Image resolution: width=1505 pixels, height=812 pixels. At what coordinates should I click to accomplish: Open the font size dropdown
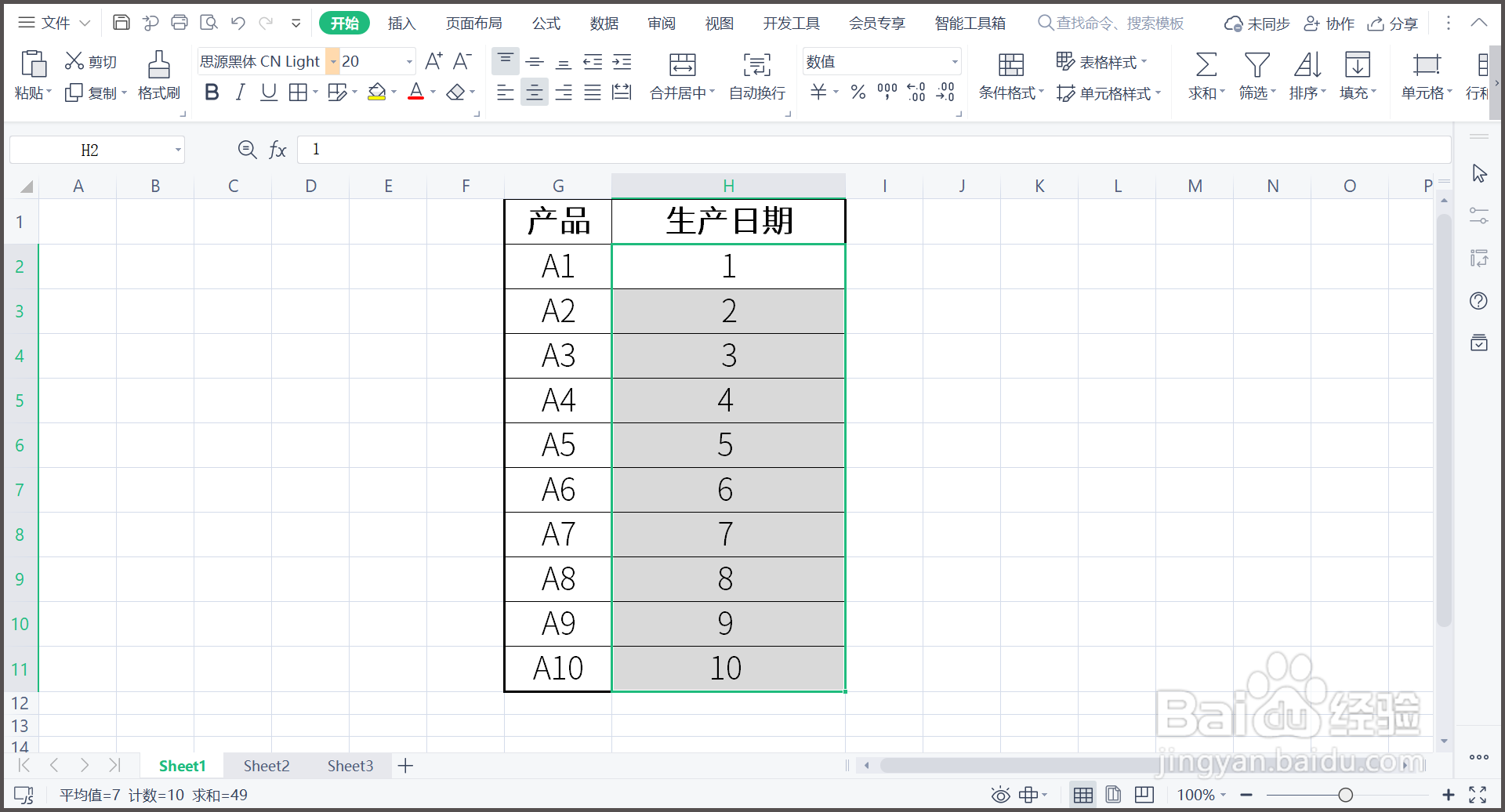pos(409,61)
